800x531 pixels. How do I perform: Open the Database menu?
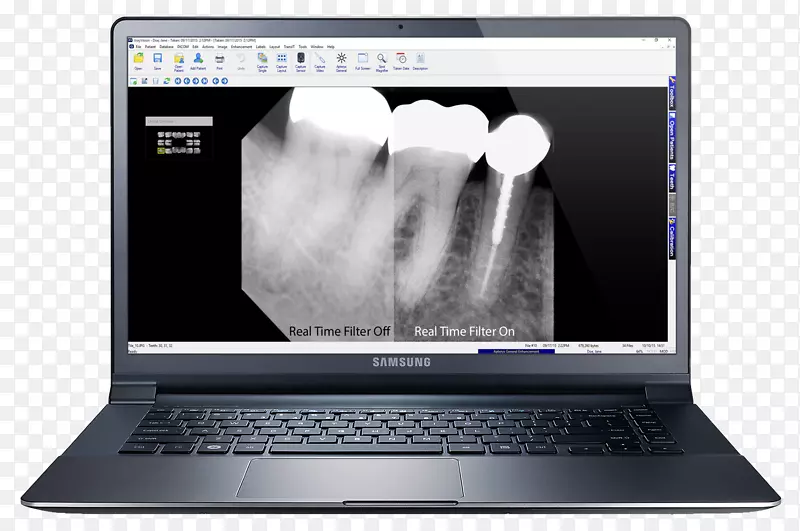click(x=167, y=46)
